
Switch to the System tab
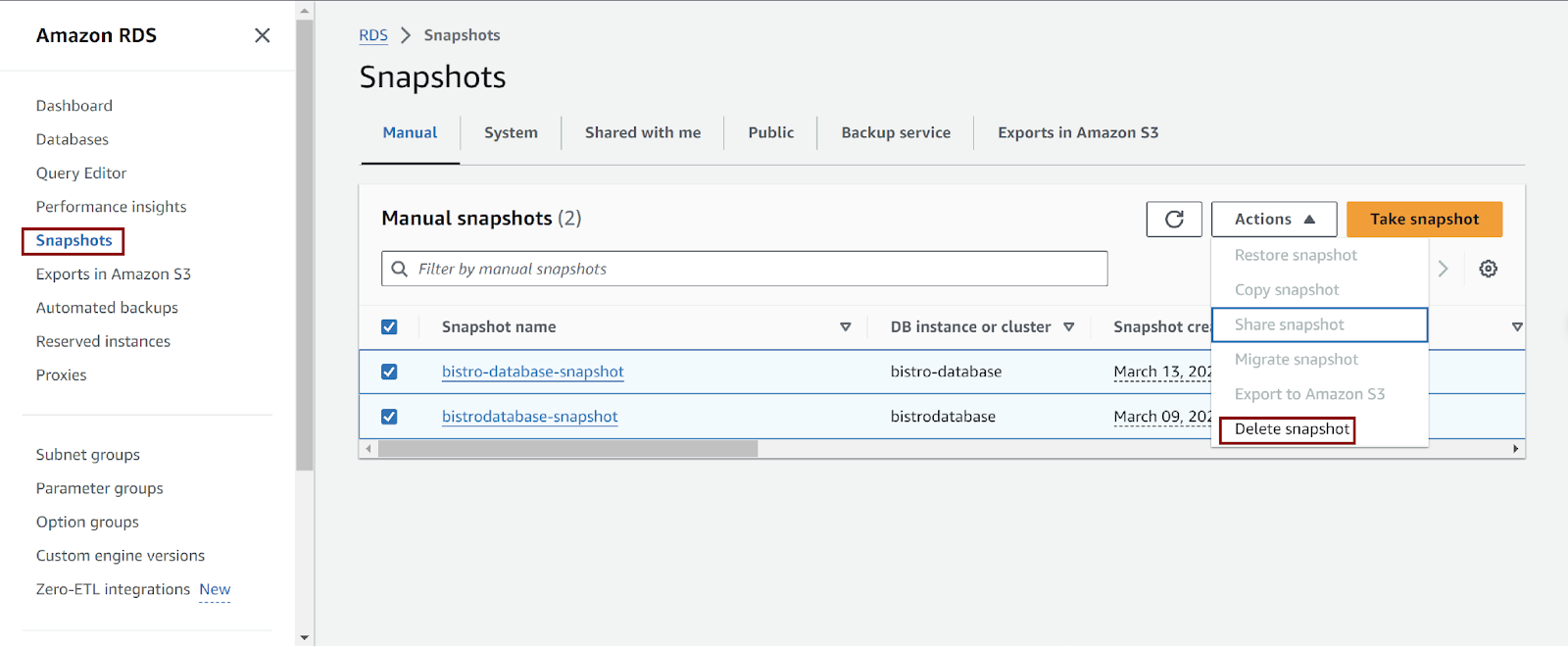tap(511, 132)
